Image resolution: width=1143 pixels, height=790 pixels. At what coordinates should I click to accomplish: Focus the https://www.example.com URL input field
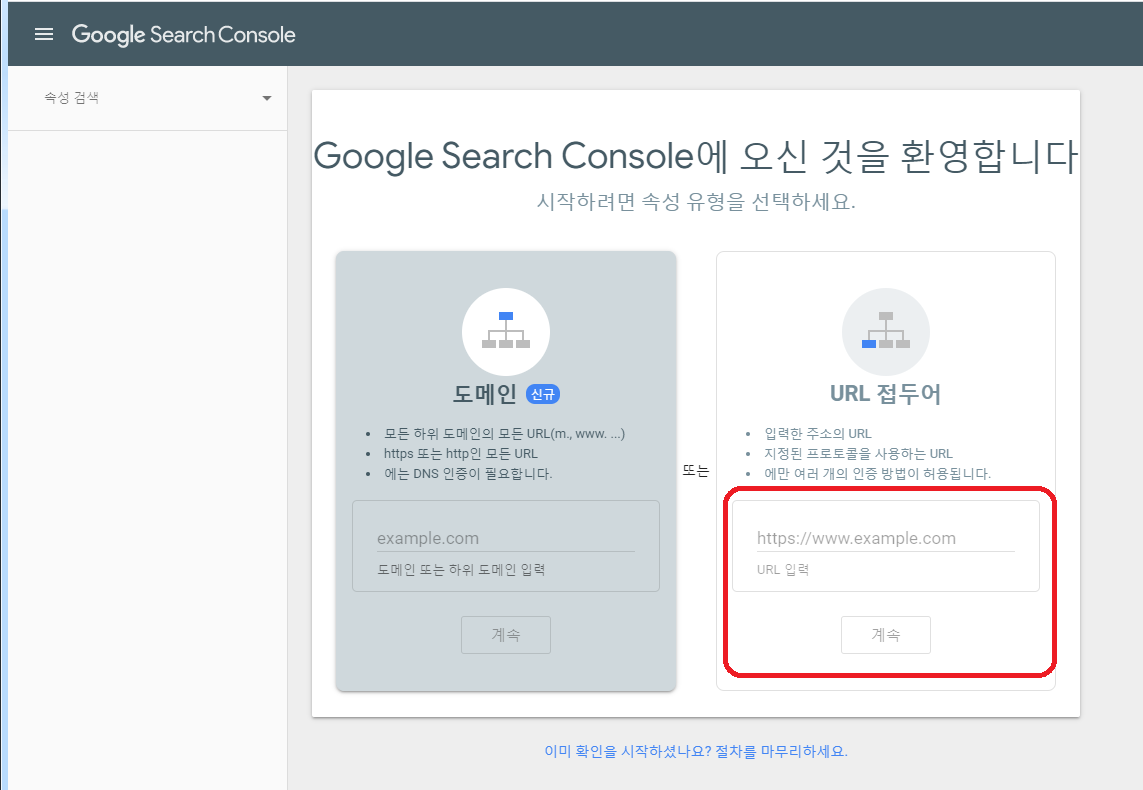(x=886, y=539)
